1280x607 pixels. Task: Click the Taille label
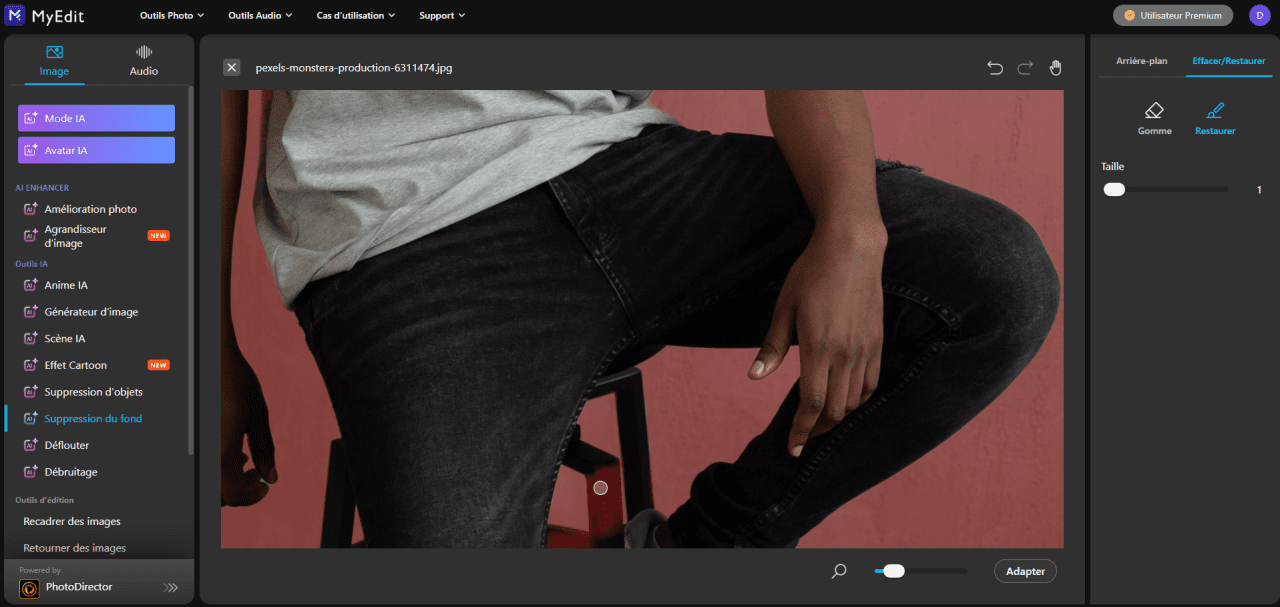coord(1113,167)
